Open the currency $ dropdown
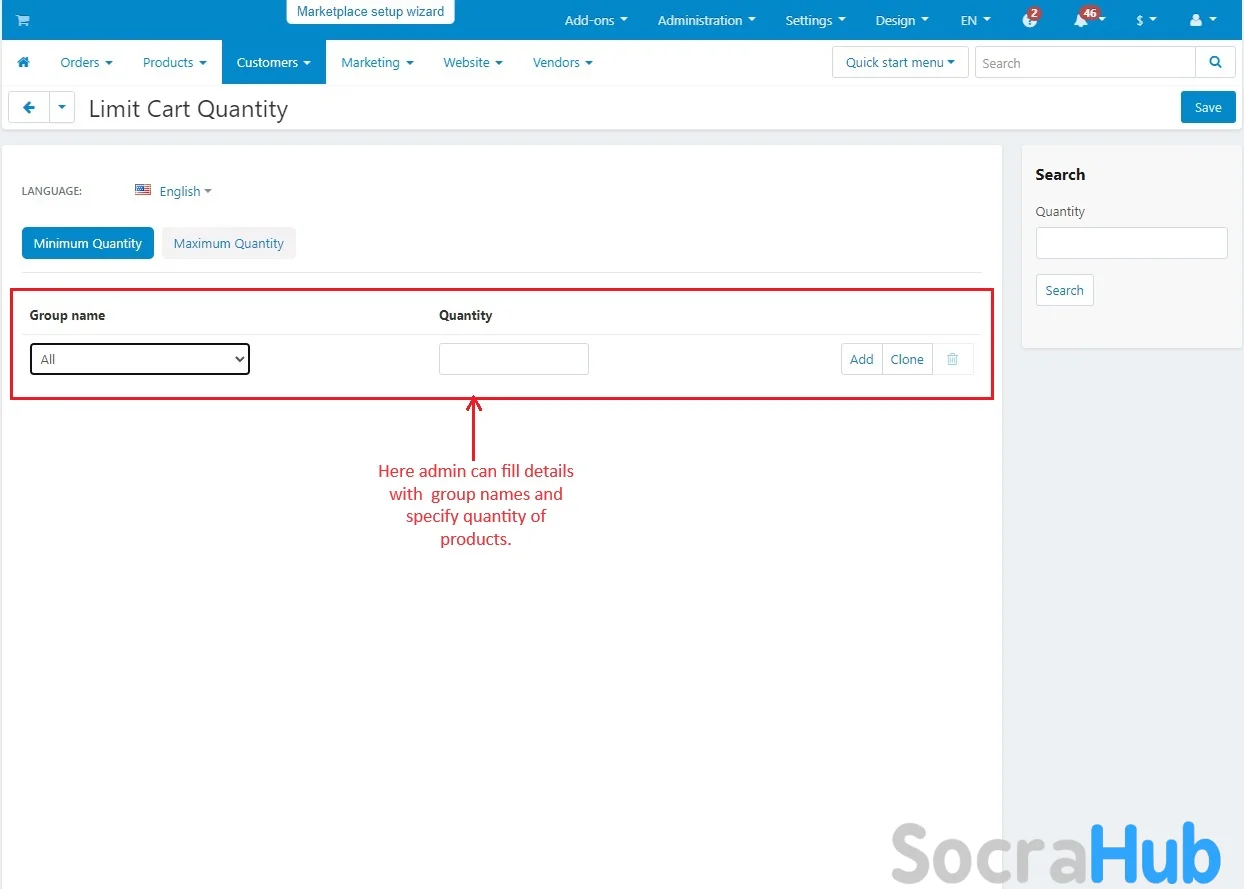Screen dimensions: 1244x889 click(x=1145, y=20)
